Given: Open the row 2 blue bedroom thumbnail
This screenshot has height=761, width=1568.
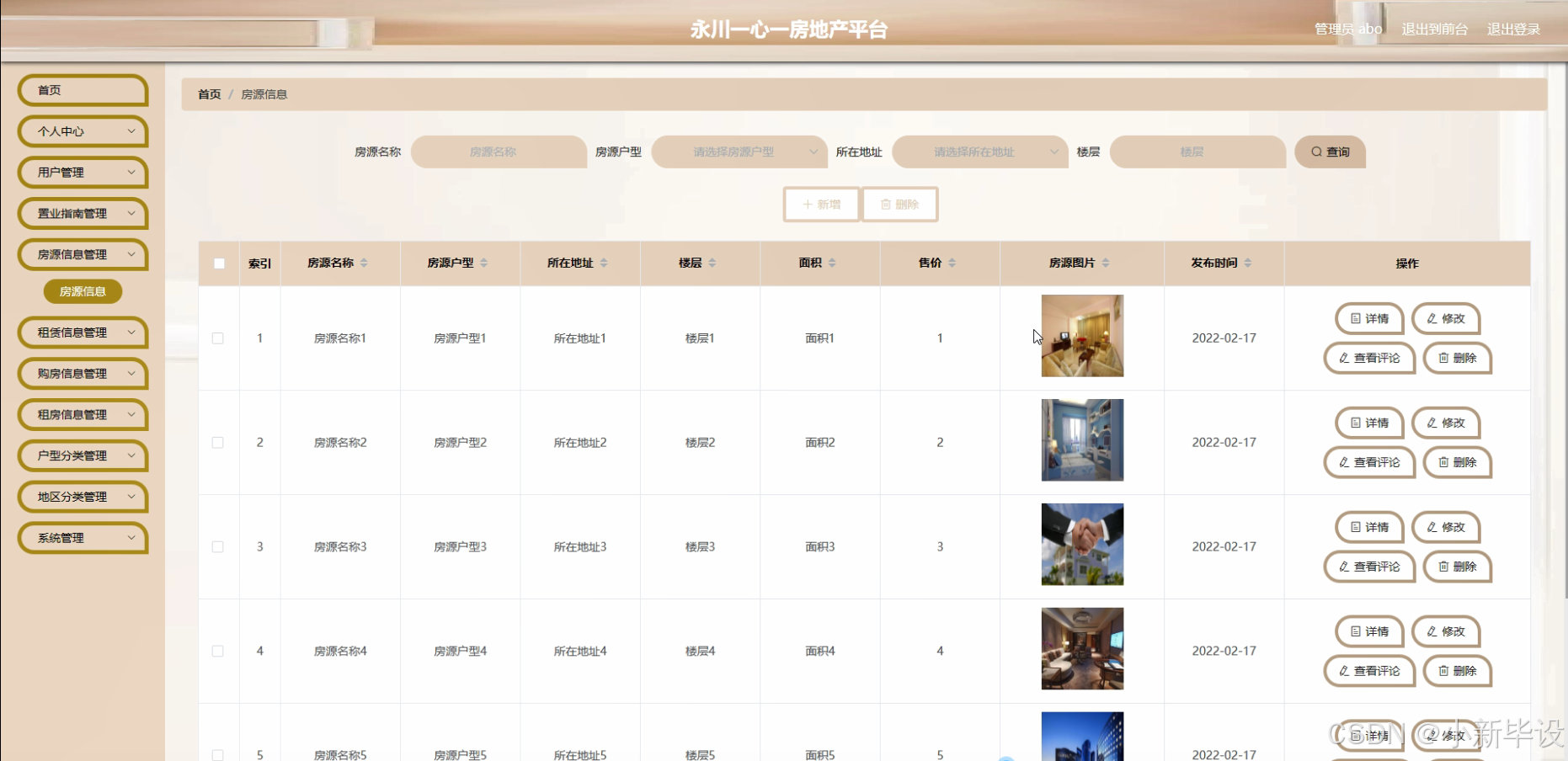Looking at the screenshot, I should [x=1082, y=439].
